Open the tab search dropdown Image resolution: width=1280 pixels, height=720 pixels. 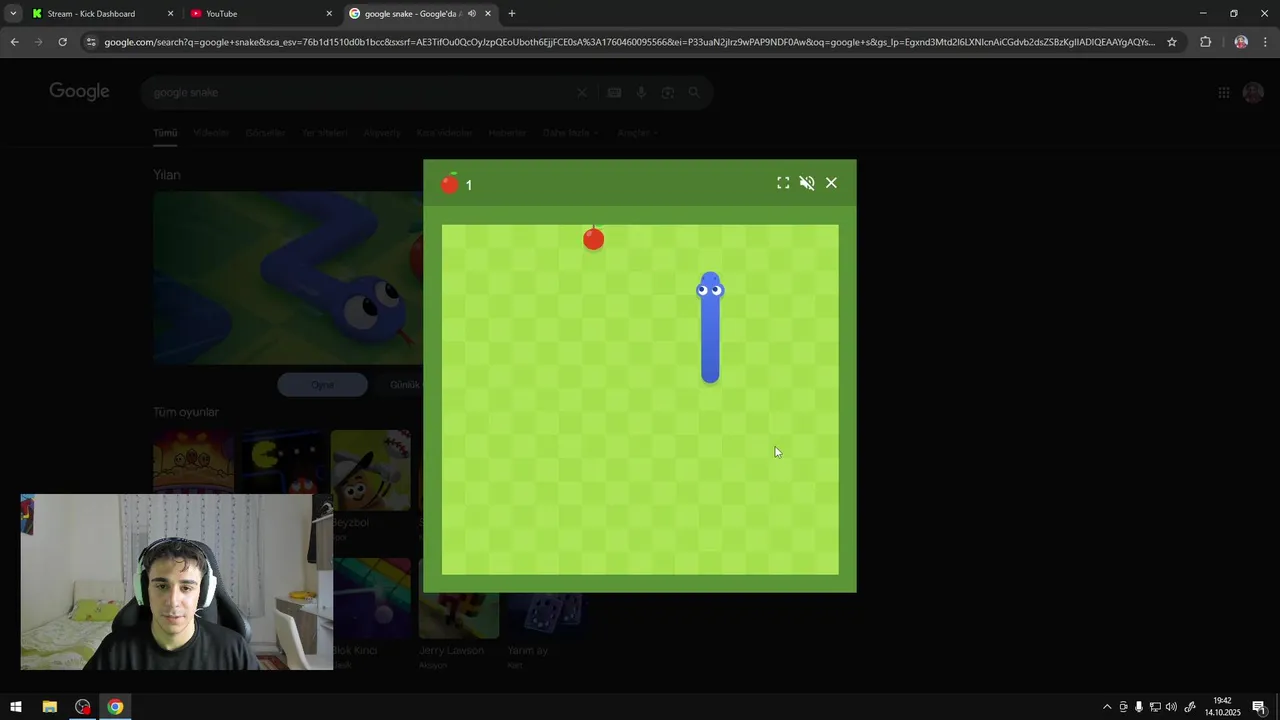pyautogui.click(x=13, y=14)
